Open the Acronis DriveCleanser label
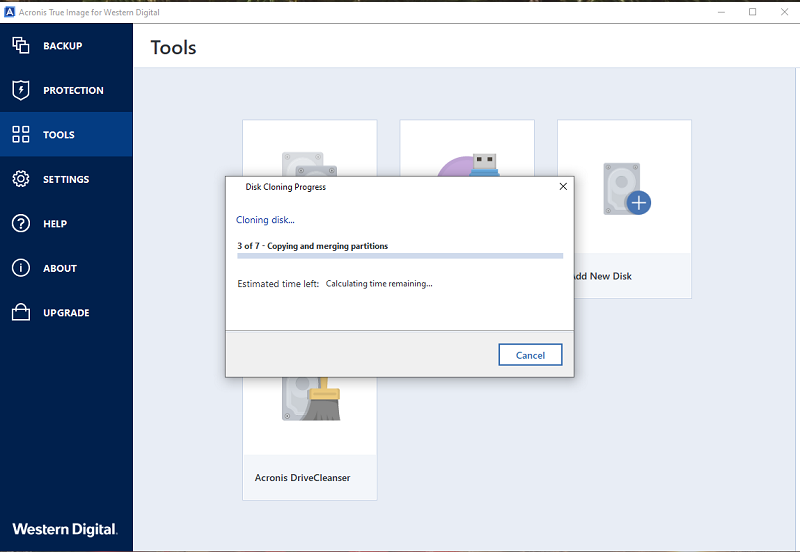Viewport: 800px width, 552px height. [x=303, y=478]
